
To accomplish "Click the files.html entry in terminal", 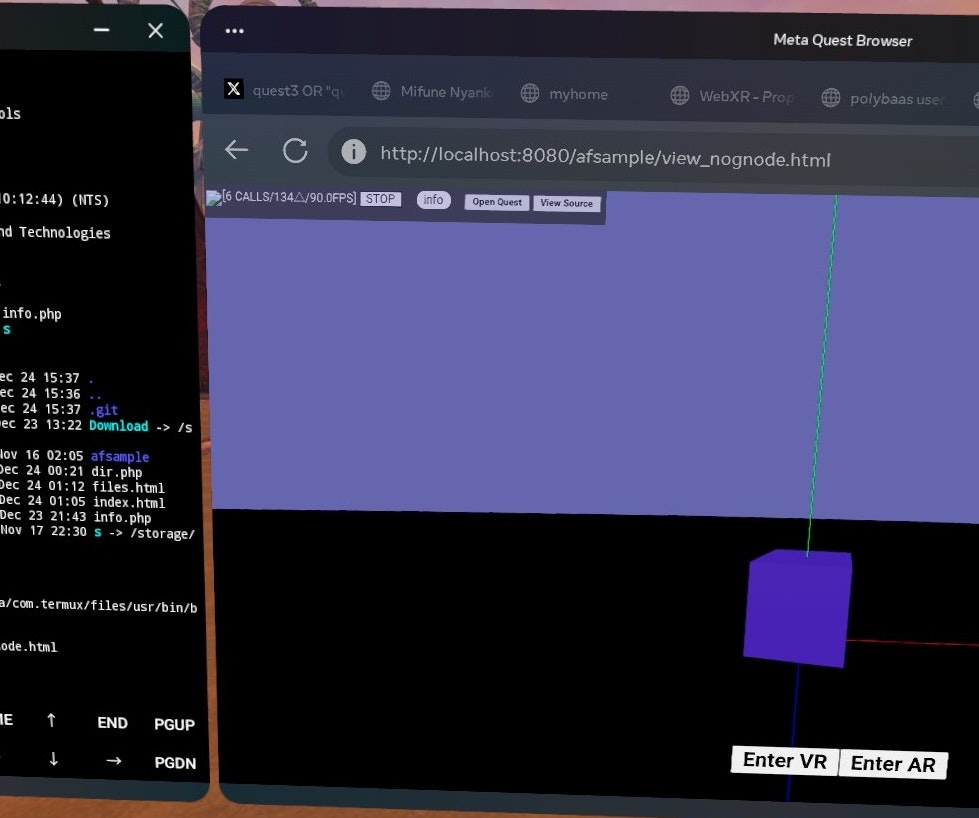I will tap(129, 487).
